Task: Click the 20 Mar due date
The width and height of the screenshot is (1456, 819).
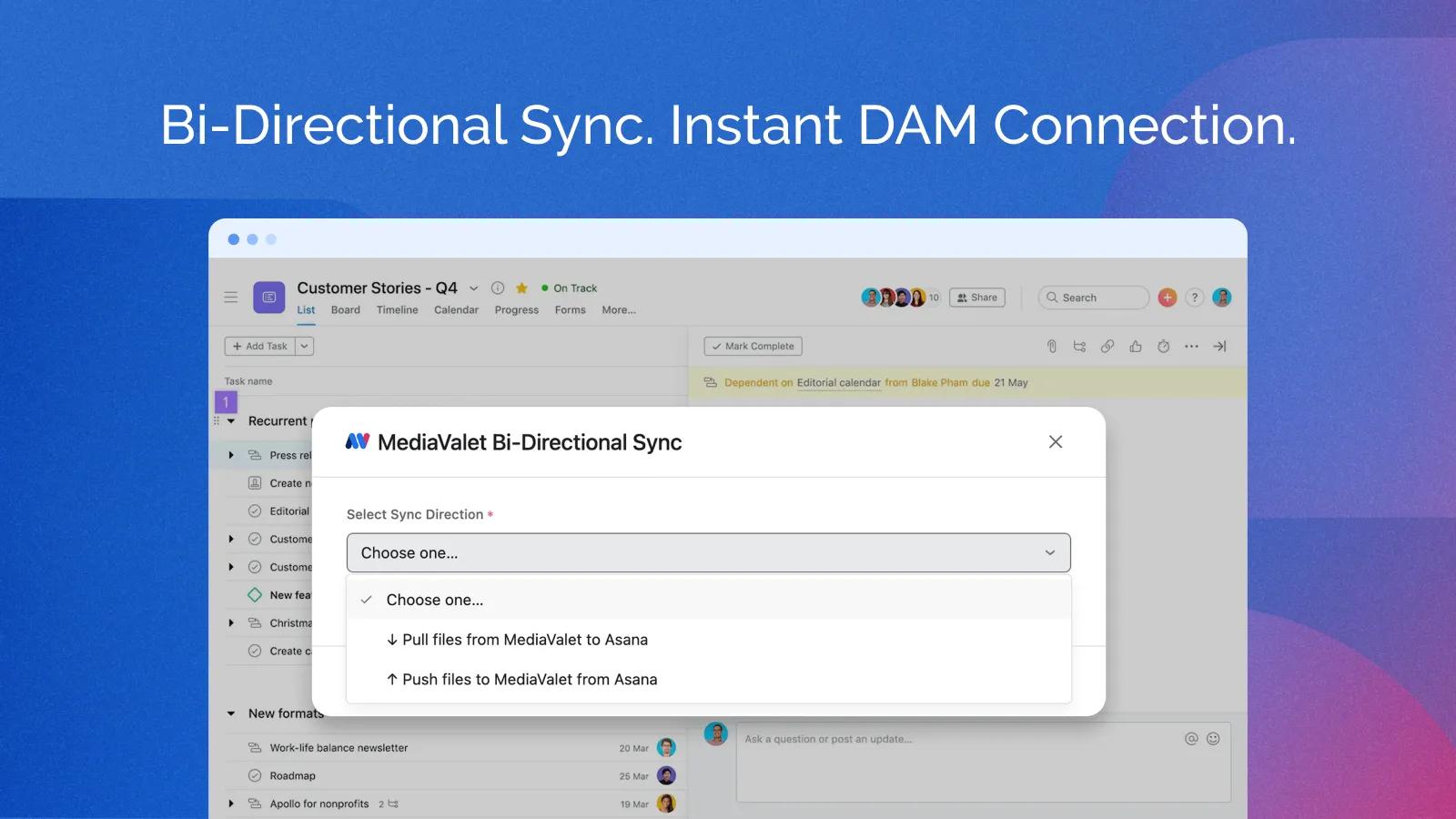Action: [x=634, y=748]
